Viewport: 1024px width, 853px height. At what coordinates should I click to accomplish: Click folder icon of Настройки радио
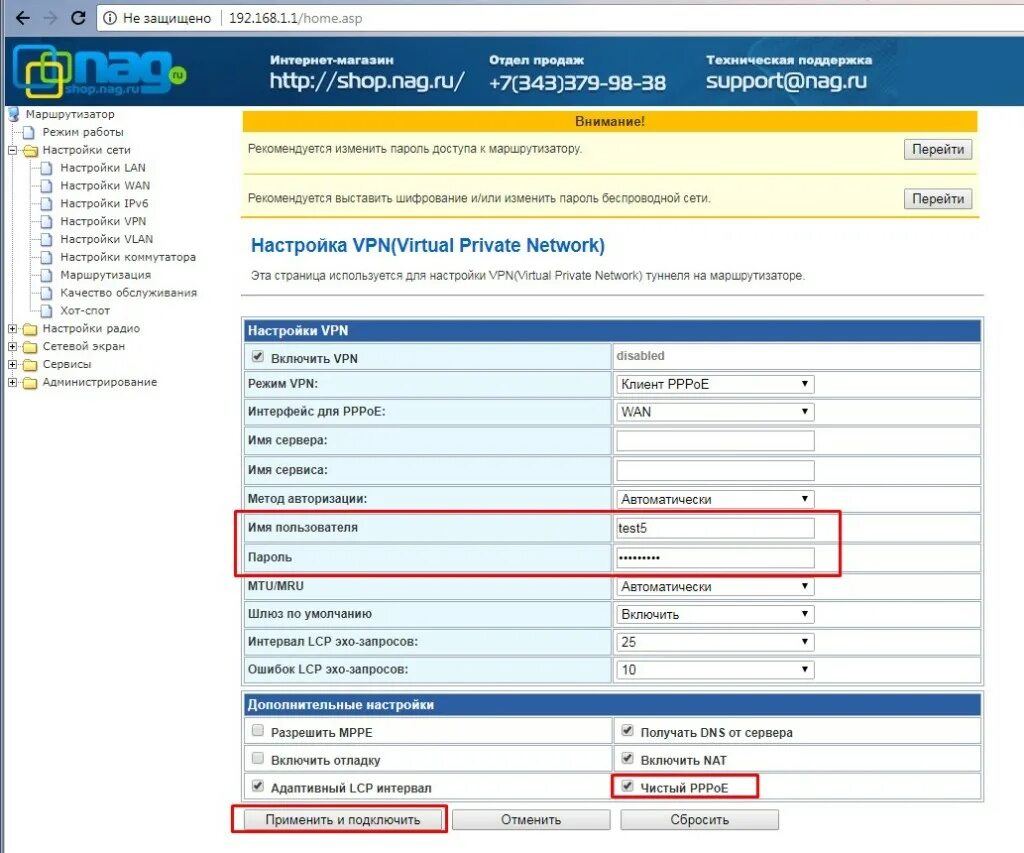pyautogui.click(x=30, y=329)
